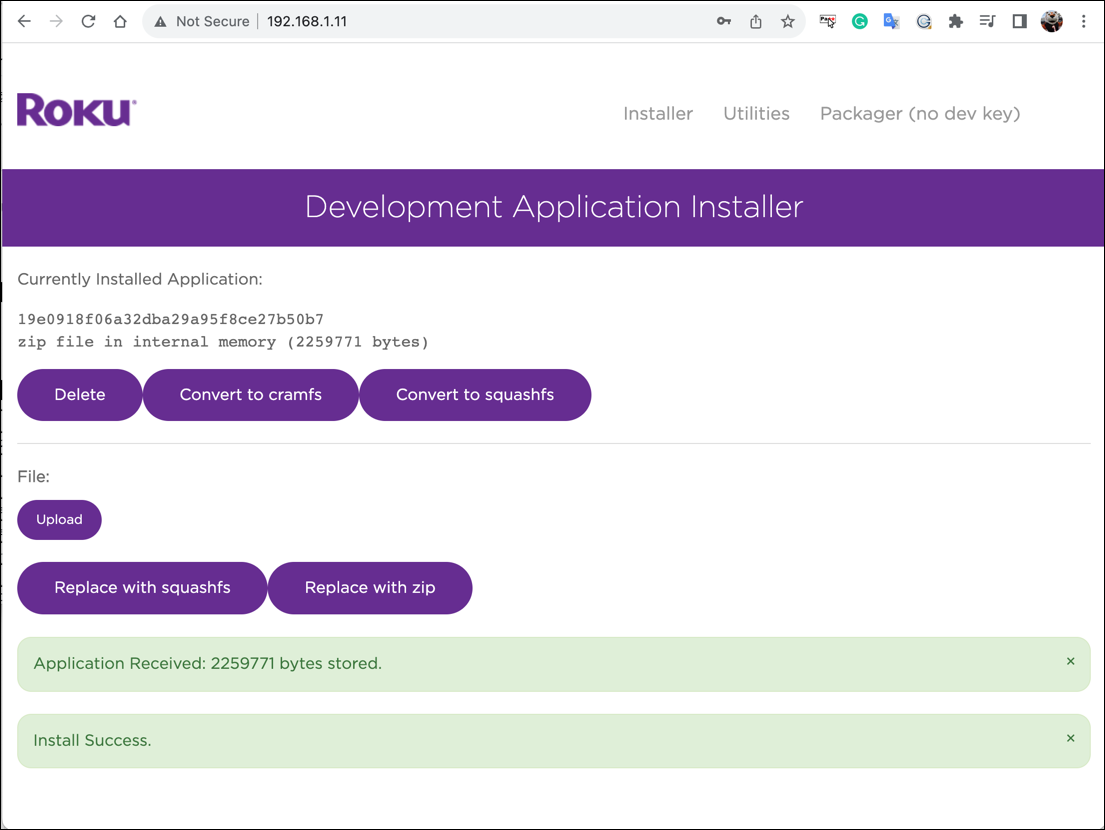This screenshot has height=830, width=1105.
Task: Open the Chrome three-dot menu
Action: point(1084,21)
